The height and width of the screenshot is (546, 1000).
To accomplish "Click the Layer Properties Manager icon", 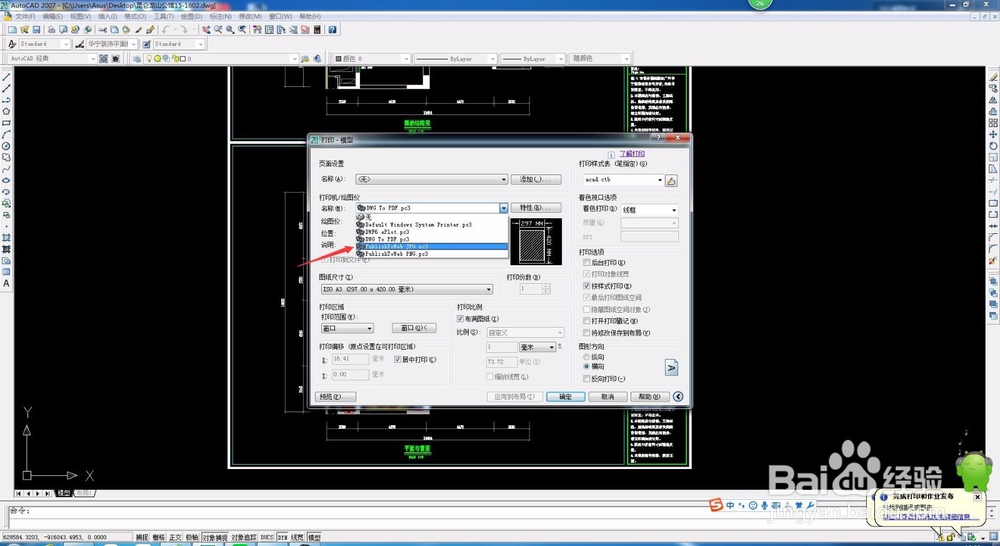I will [x=137, y=59].
